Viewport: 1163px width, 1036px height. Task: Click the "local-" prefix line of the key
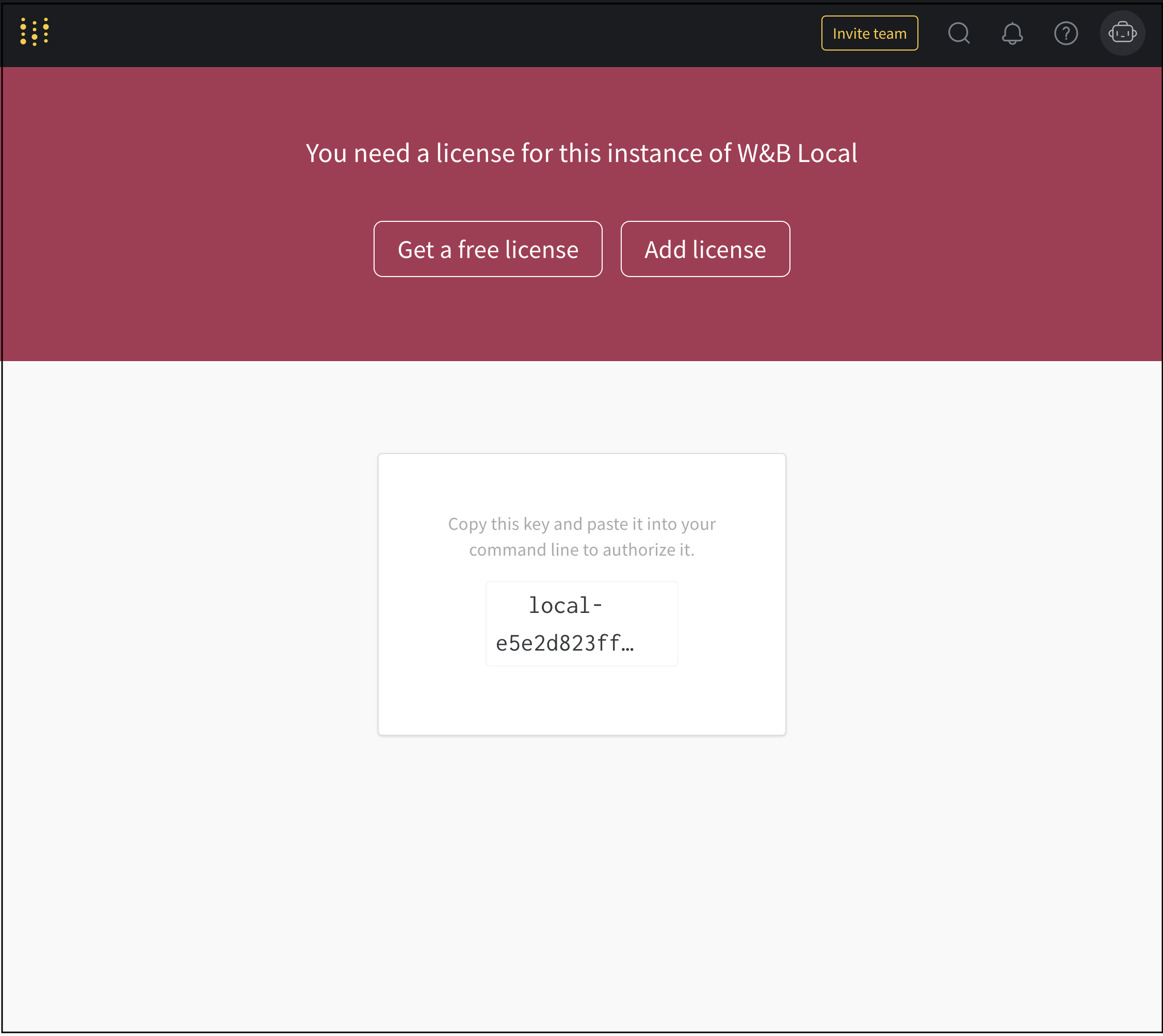pyautogui.click(x=566, y=606)
